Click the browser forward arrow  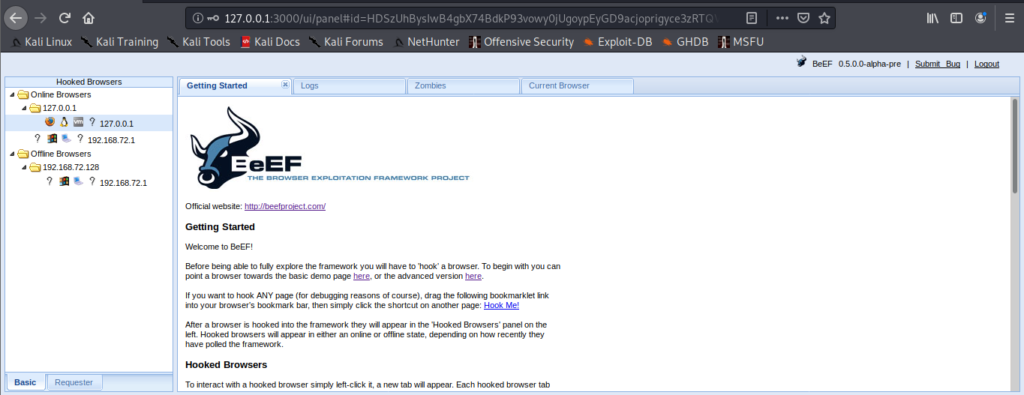pos(40,18)
